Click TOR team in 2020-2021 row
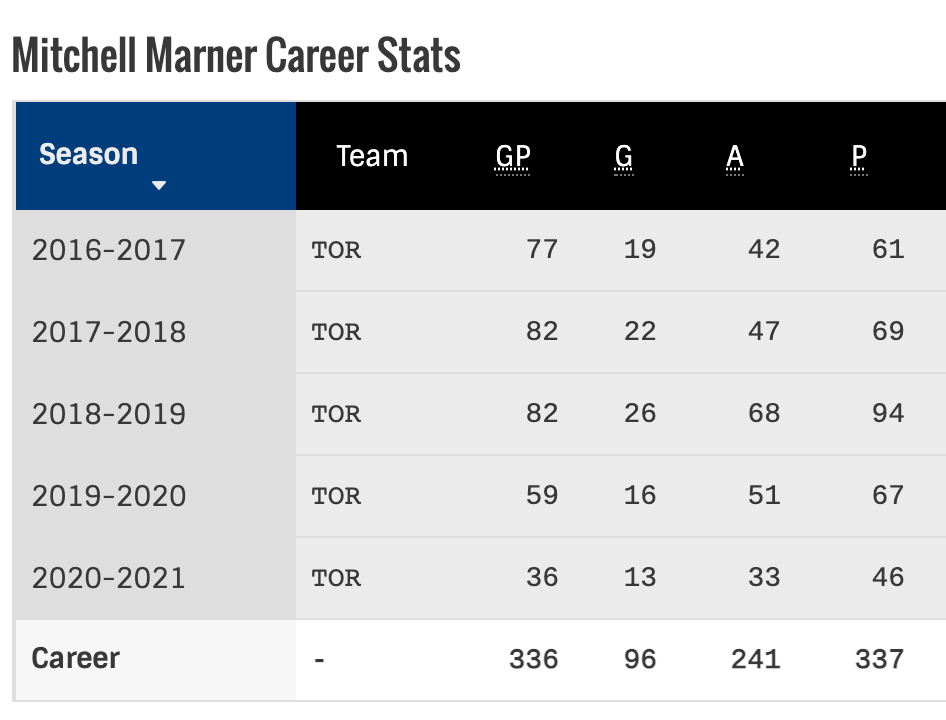 pyautogui.click(x=336, y=577)
